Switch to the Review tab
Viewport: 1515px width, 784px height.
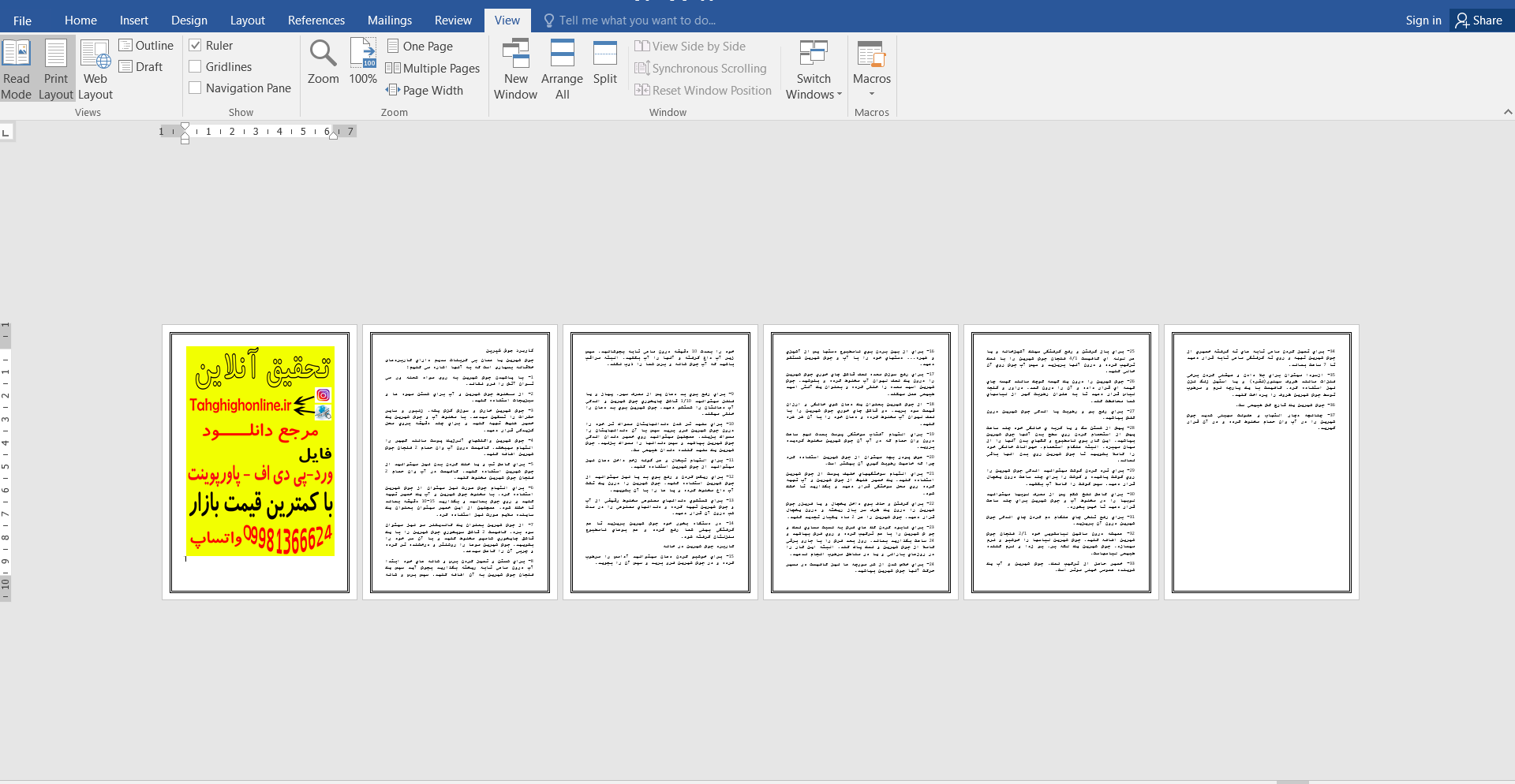coord(453,21)
